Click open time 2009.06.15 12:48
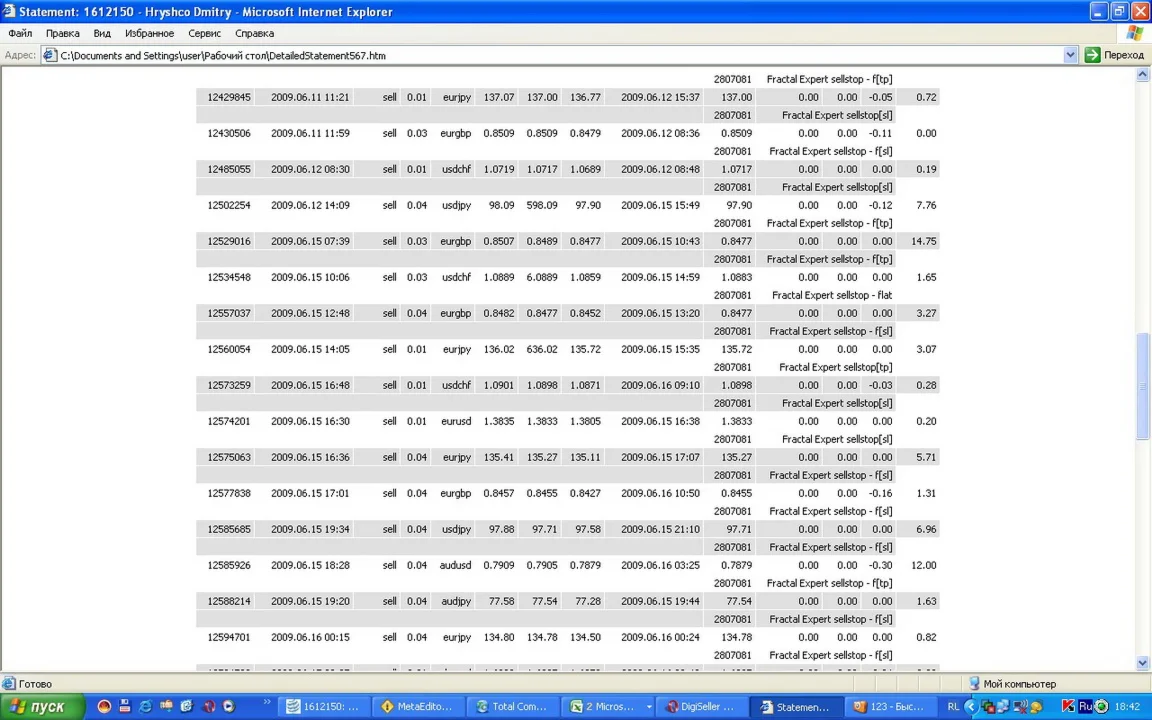1152x720 pixels. point(310,313)
